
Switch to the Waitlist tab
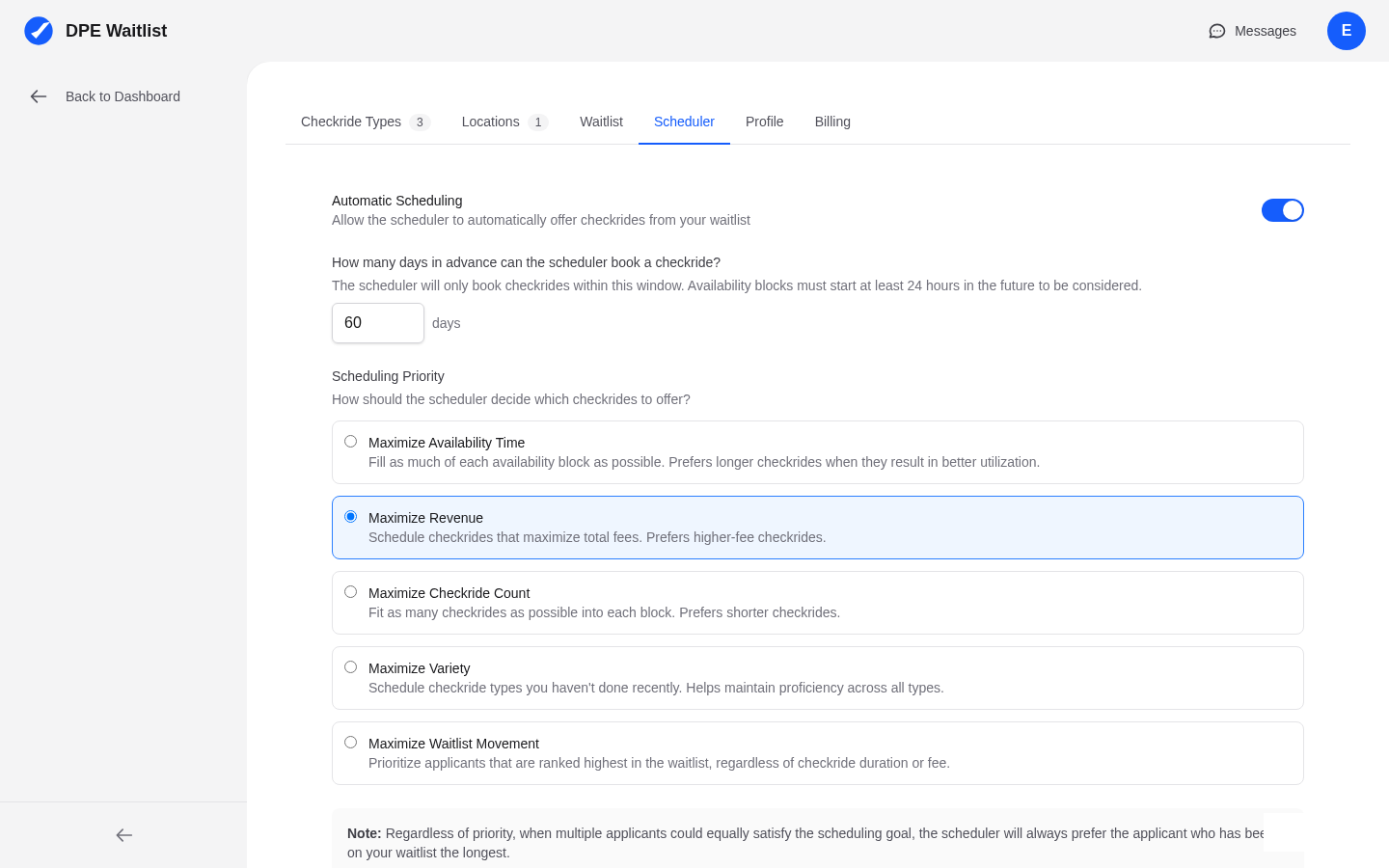coord(601,122)
